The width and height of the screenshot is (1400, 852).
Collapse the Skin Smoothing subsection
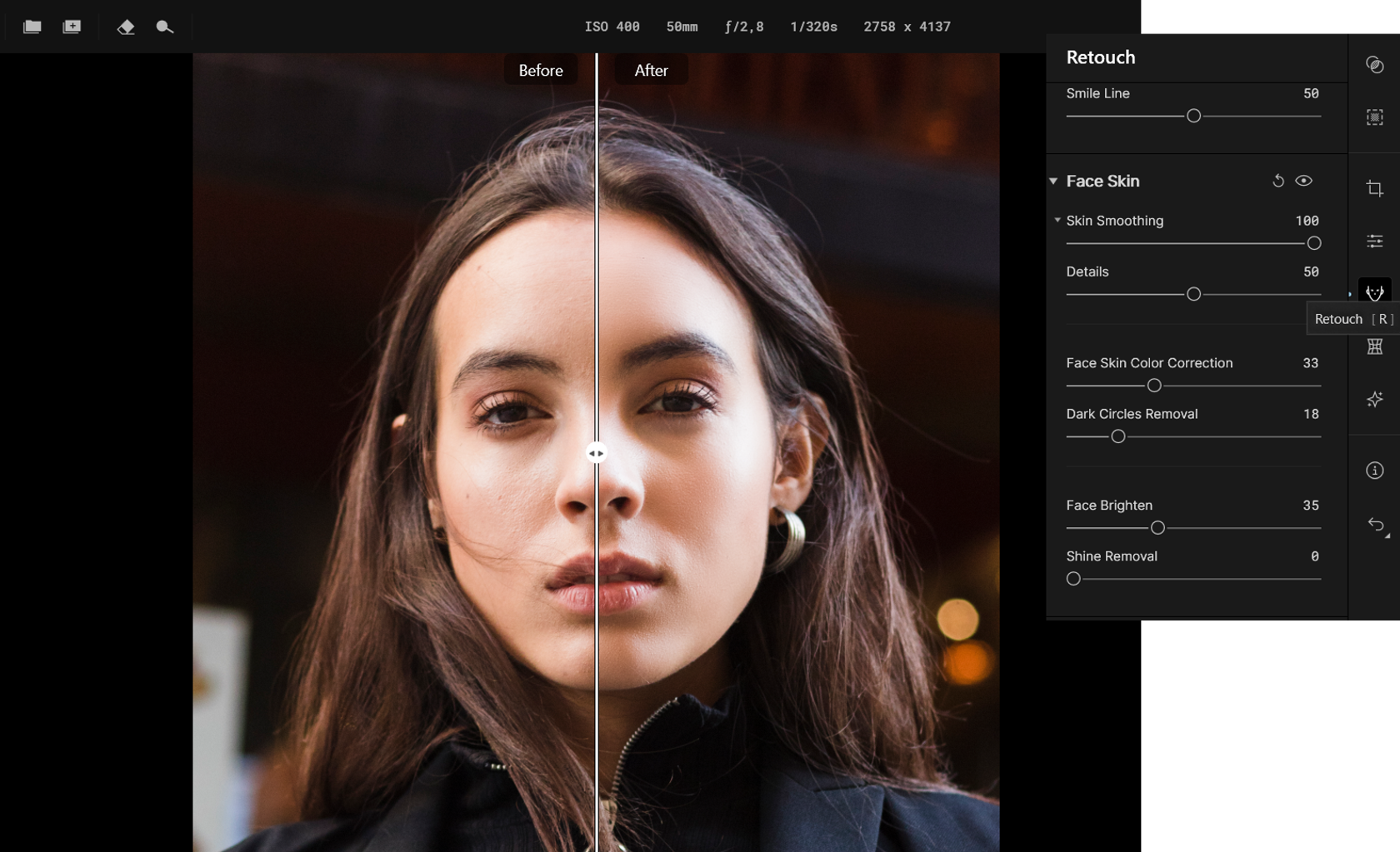click(x=1057, y=221)
